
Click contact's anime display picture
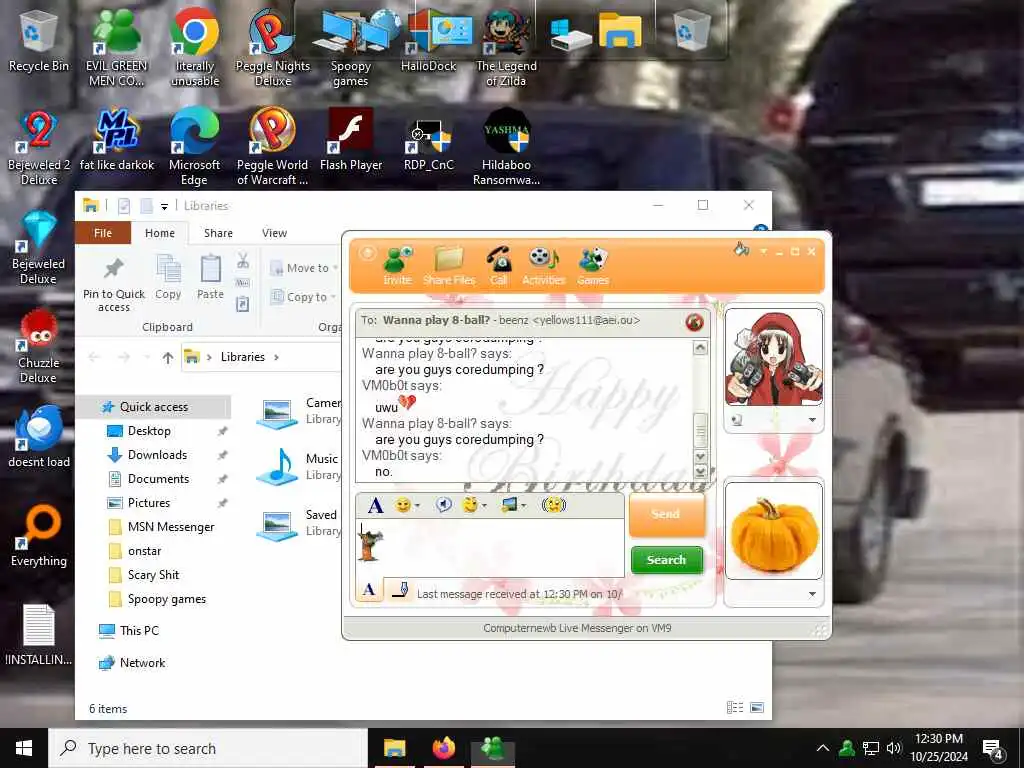774,357
